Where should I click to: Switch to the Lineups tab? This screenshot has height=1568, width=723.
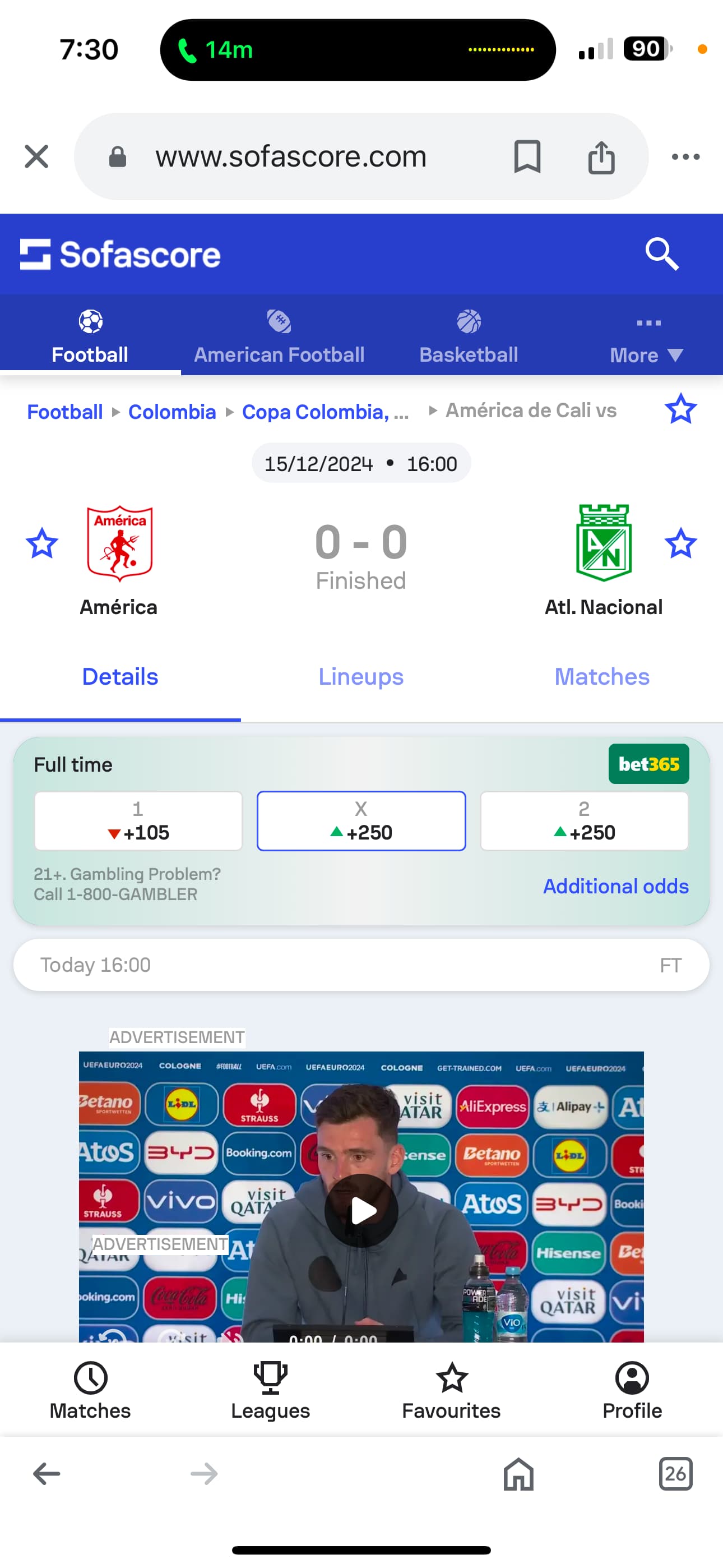click(x=361, y=677)
